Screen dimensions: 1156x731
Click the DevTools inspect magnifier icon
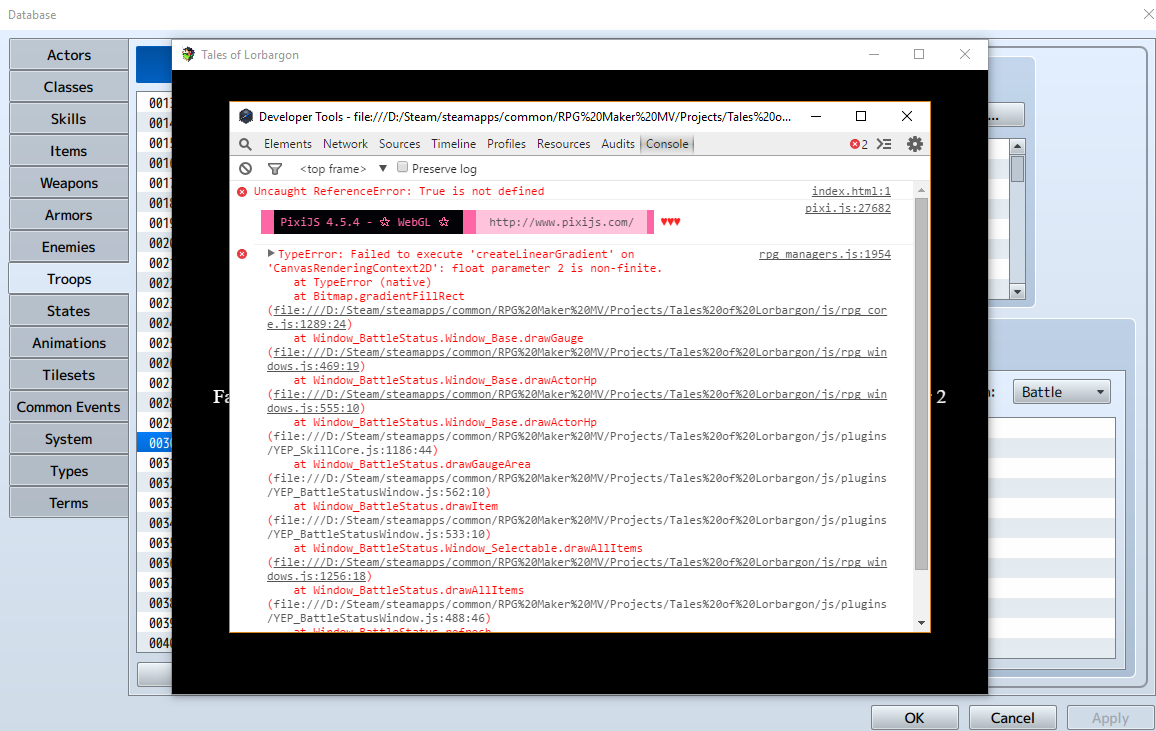pos(246,144)
